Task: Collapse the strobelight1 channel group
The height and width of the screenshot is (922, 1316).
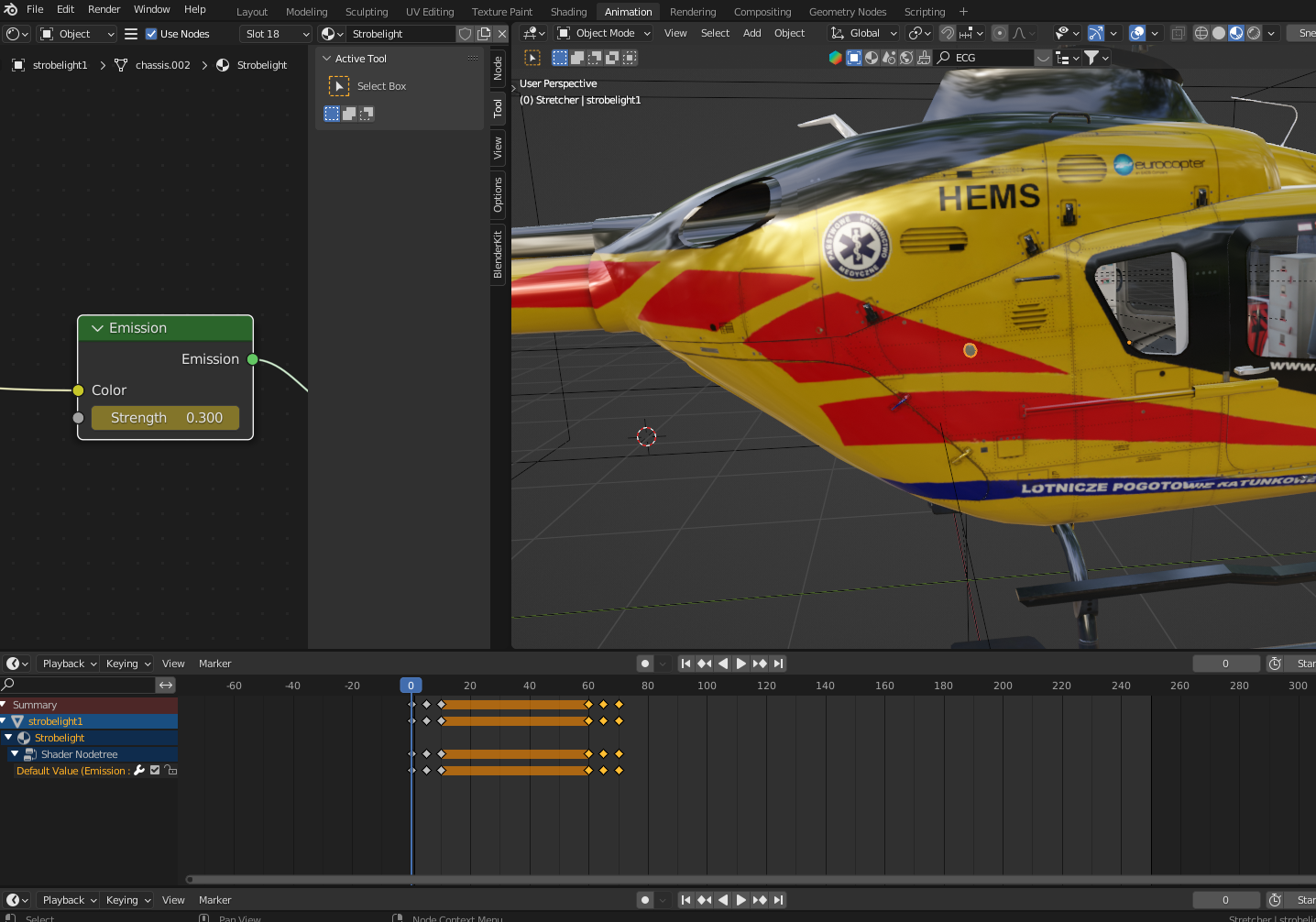Action: pos(4,721)
